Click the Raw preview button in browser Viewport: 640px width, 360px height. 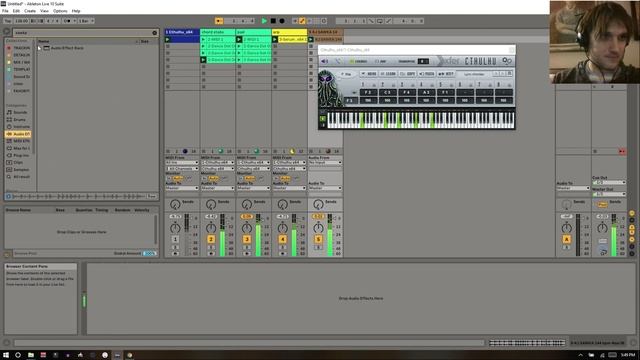coord(152,196)
